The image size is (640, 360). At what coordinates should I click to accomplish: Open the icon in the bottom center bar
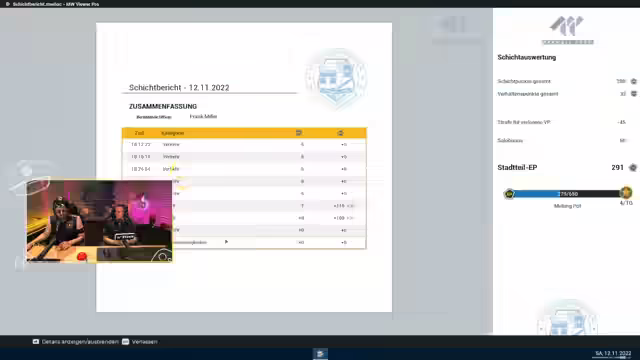coord(320,354)
